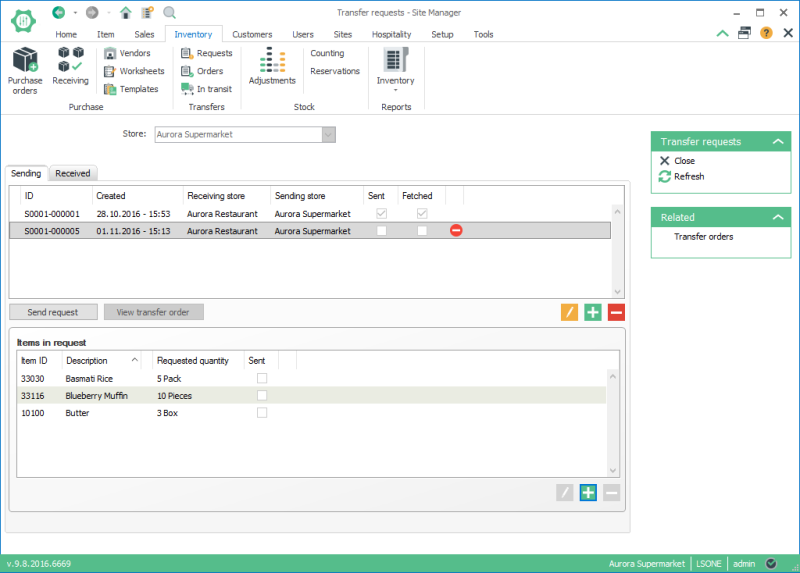
Task: Check Sent box for Butter
Action: (262, 412)
